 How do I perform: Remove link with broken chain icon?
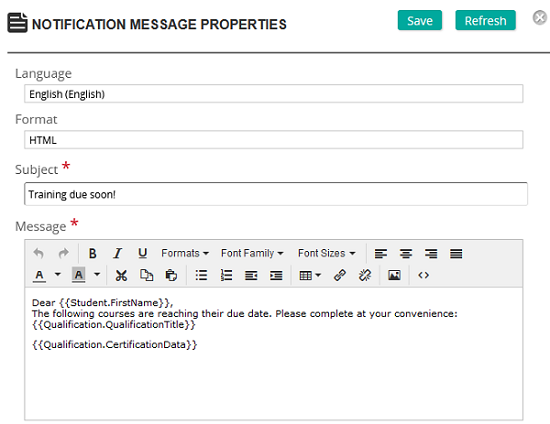click(365, 275)
